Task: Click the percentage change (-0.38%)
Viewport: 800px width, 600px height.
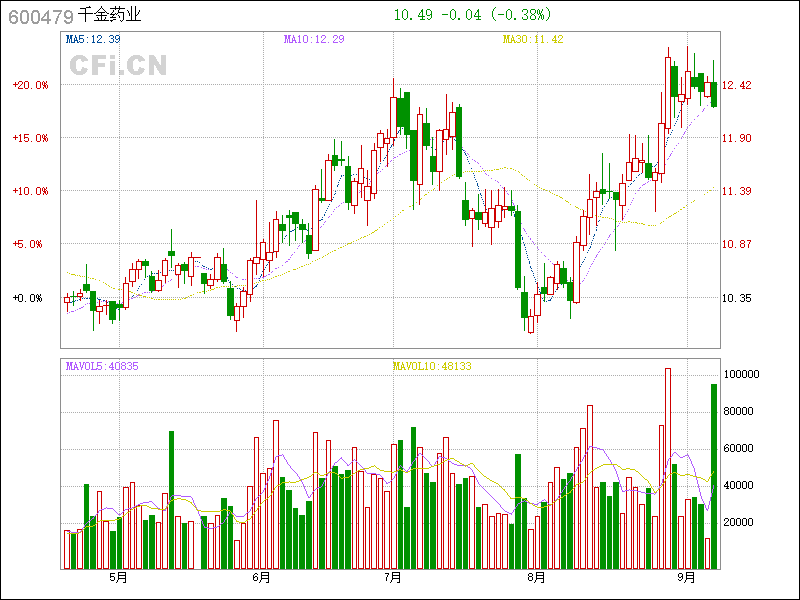Action: click(515, 15)
